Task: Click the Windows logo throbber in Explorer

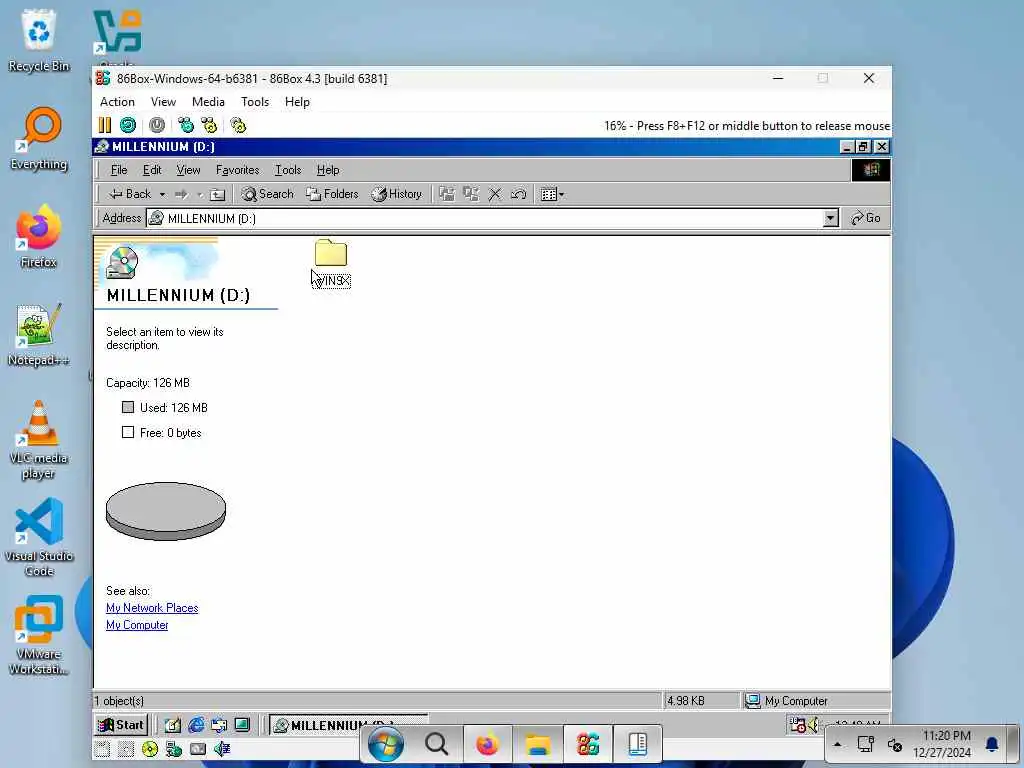Action: [871, 170]
